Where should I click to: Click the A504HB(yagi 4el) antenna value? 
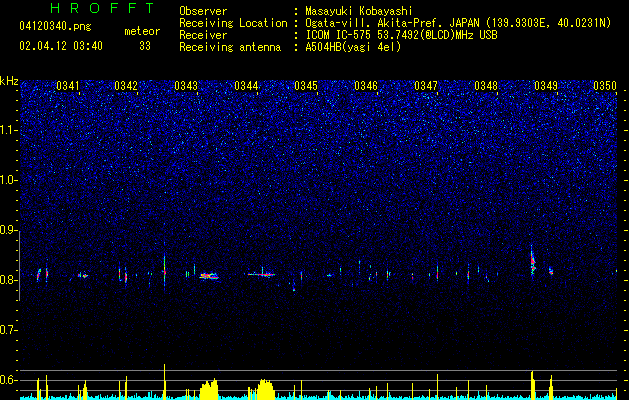click(353, 47)
